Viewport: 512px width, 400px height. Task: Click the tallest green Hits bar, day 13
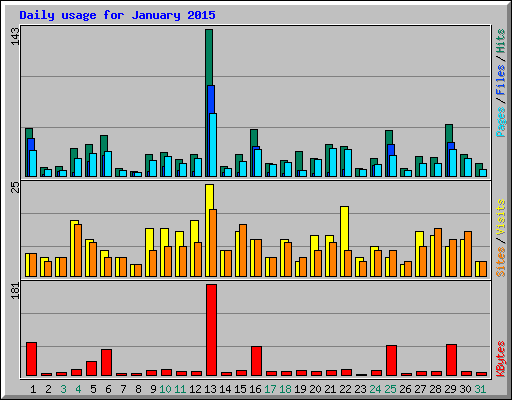[209, 57]
